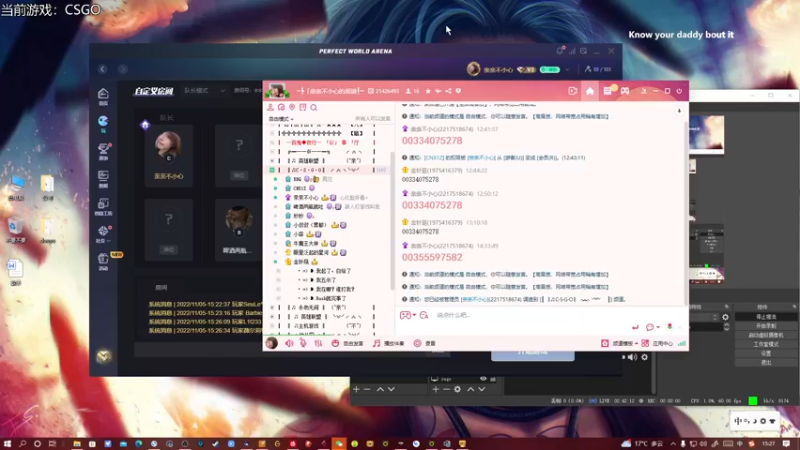The width and height of the screenshot is (800, 450).
Task: Open Windows Start menu
Action: pyautogui.click(x=7, y=444)
